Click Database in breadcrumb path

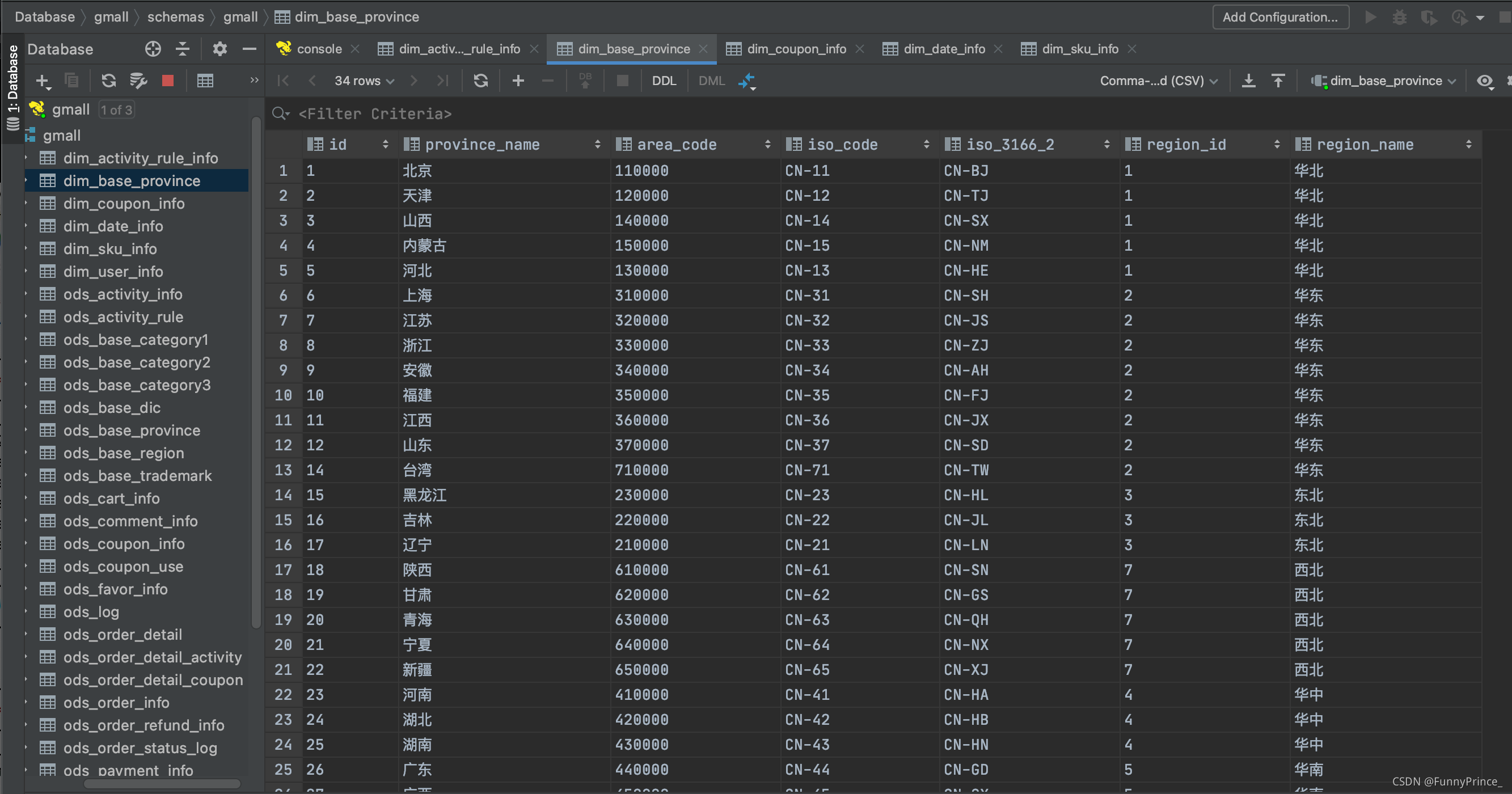(45, 17)
